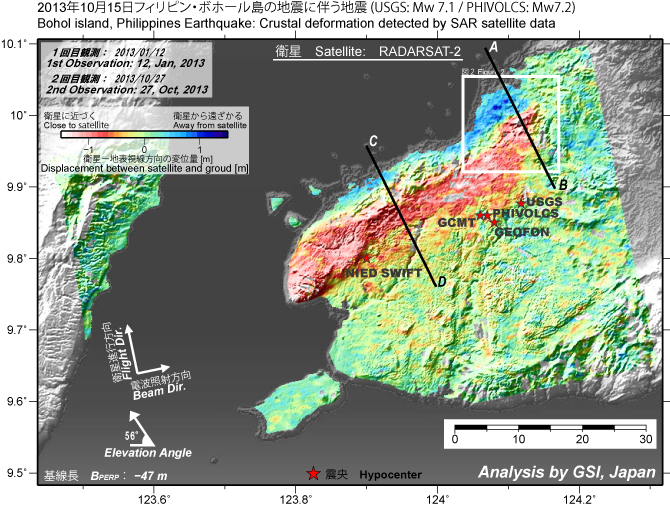Click the red star below PHIVOLCS near GEOFON

click(494, 223)
